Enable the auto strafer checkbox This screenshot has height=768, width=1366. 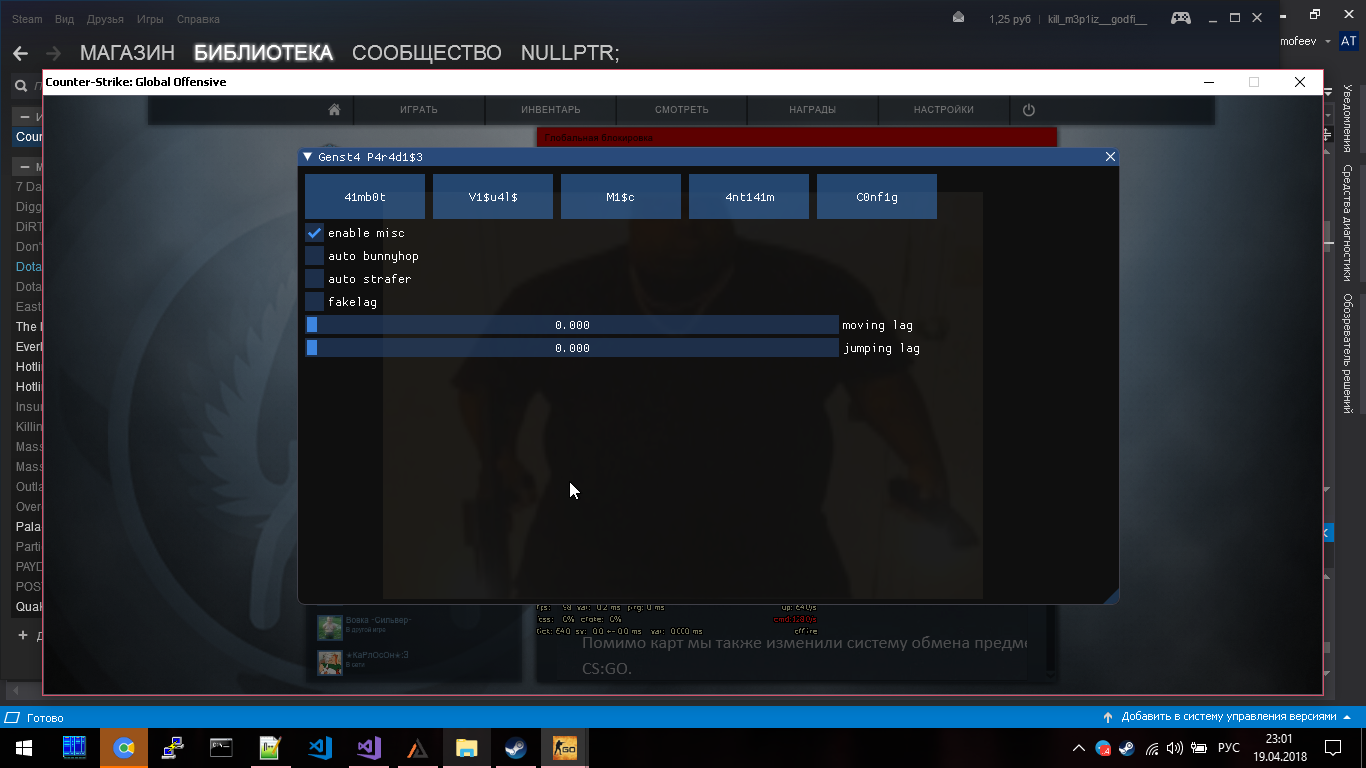314,279
